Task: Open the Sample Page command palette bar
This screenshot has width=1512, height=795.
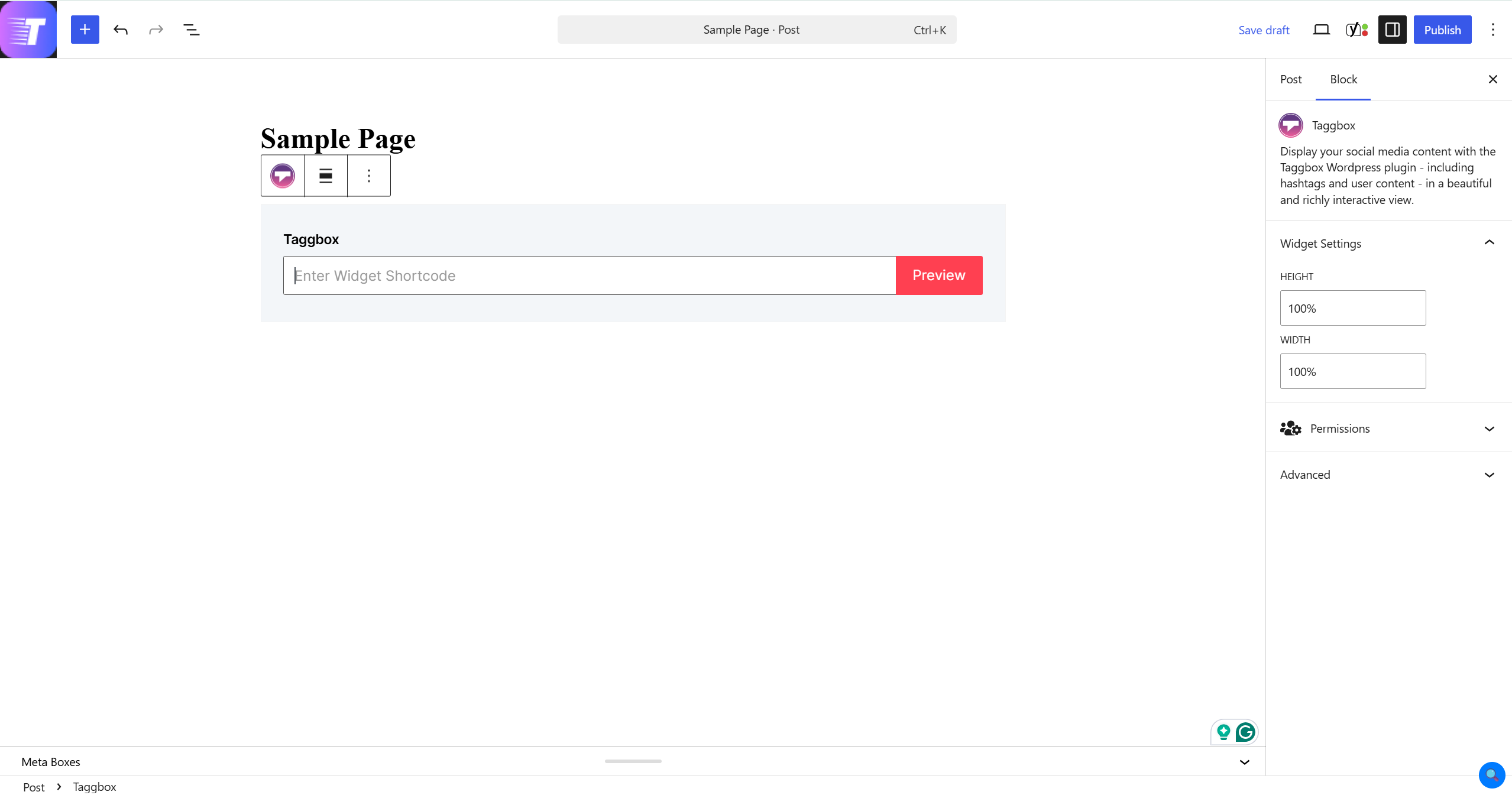Action: [x=757, y=30]
